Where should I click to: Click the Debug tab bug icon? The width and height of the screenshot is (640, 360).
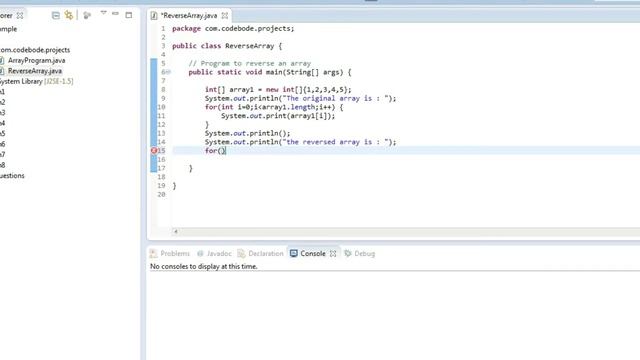click(348, 253)
